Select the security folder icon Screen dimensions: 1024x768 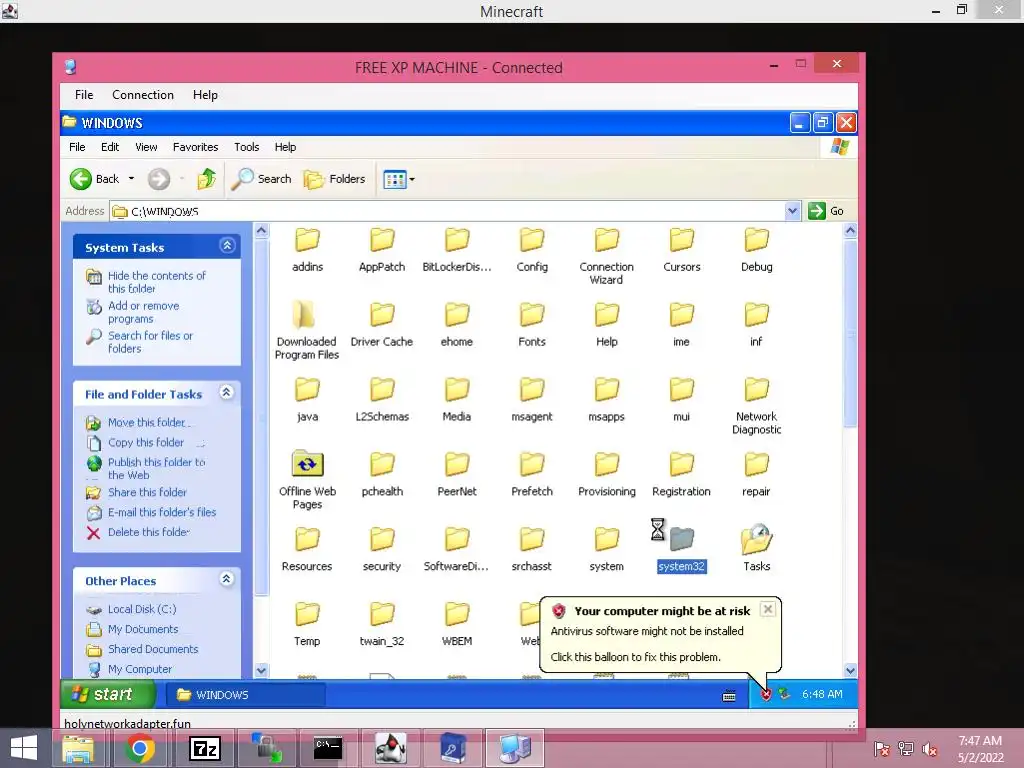(x=382, y=539)
